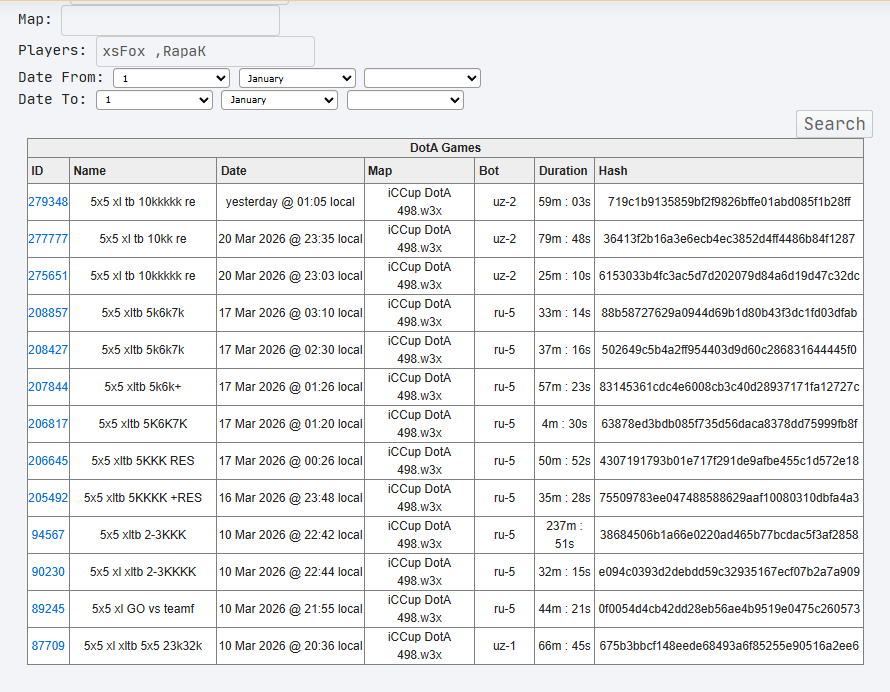This screenshot has width=890, height=692.
Task: Open game ID 89245 link
Action: (48, 609)
